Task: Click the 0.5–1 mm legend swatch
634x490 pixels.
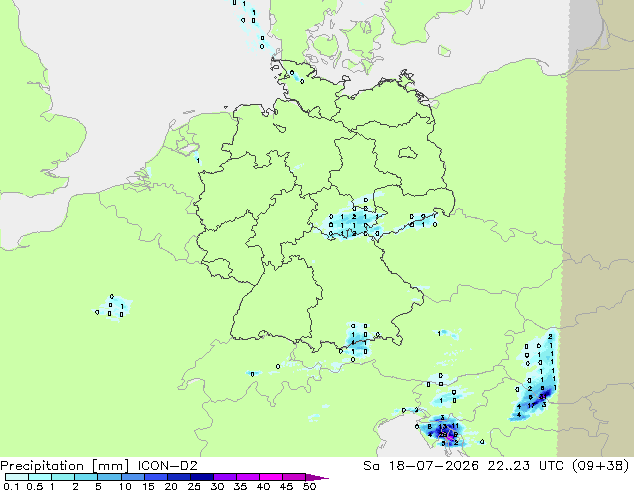Action: click(40, 477)
